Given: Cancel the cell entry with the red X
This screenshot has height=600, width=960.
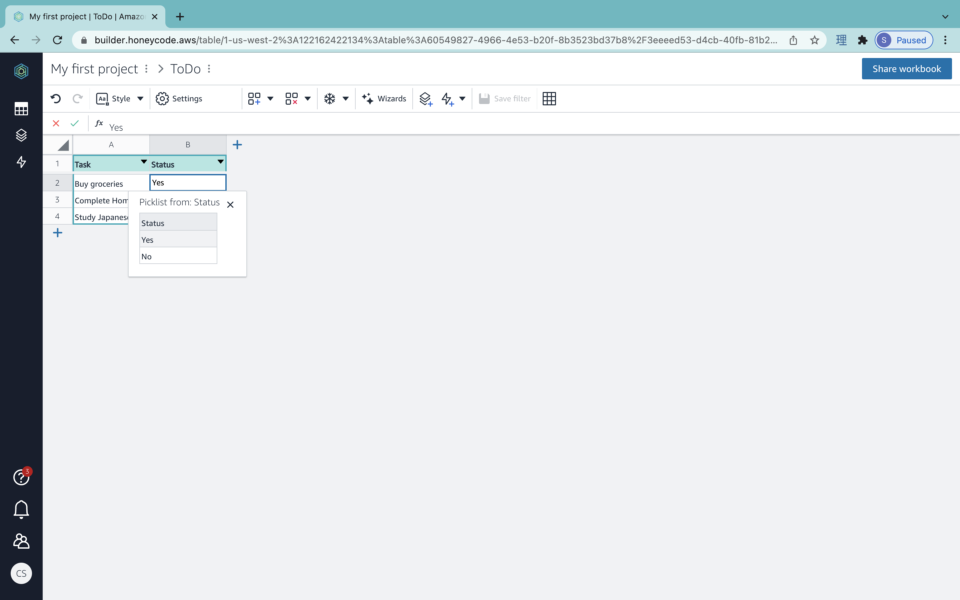Looking at the screenshot, I should click(55, 123).
